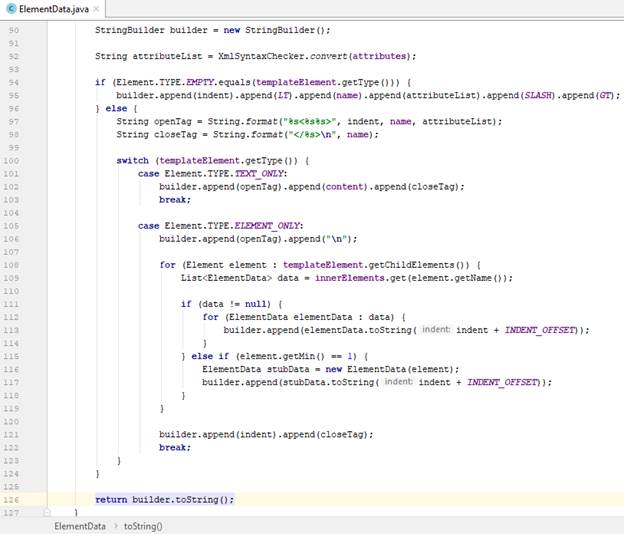Click the 'break;' statement on line 103
This screenshot has width=624, height=534.
(x=175, y=200)
